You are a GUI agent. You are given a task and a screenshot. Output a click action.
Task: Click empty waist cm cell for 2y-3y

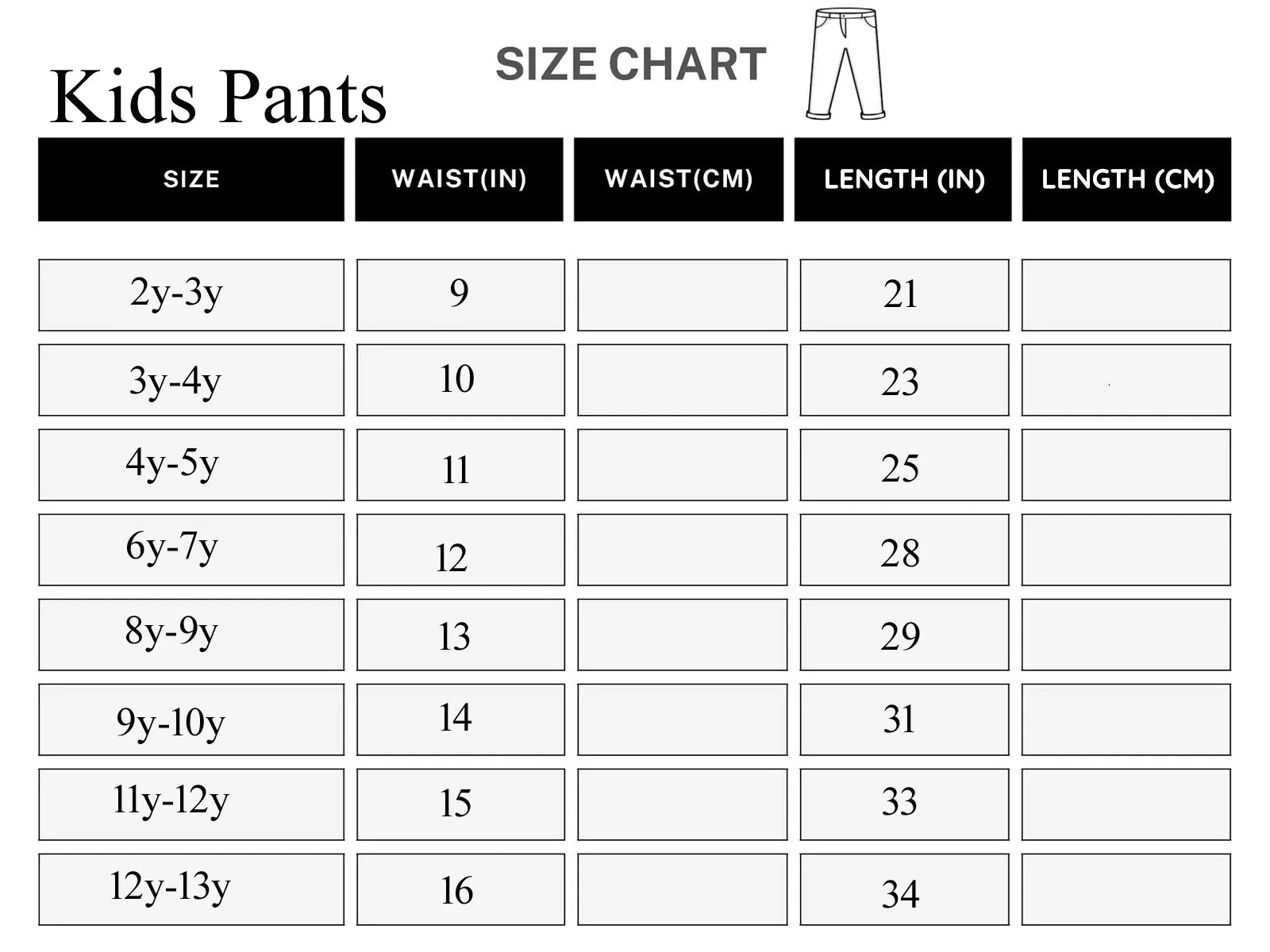coord(683,295)
